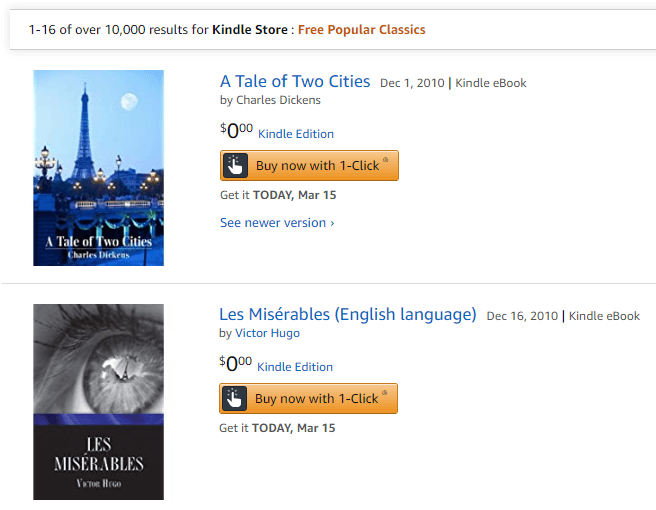The image size is (656, 510).
Task: Click the Free Popular Classics category link
Action: pos(362,29)
